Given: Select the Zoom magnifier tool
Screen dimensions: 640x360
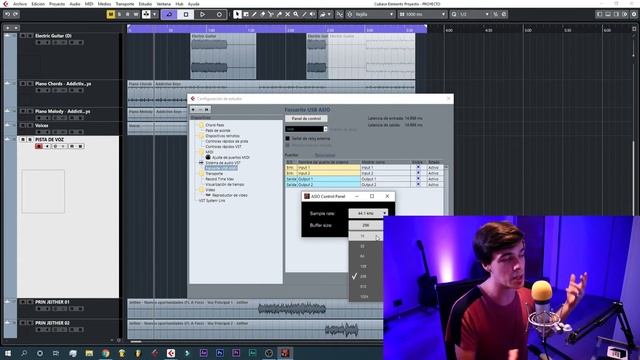Looking at the screenshot, I should [x=296, y=14].
